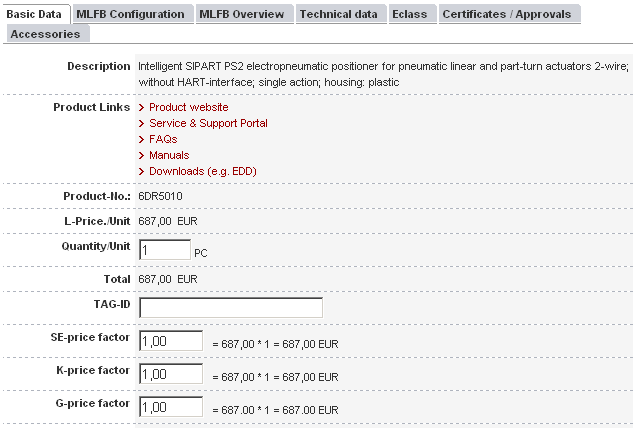Open the Manuals link
Viewport: 633px width, 428px height.
[169, 155]
